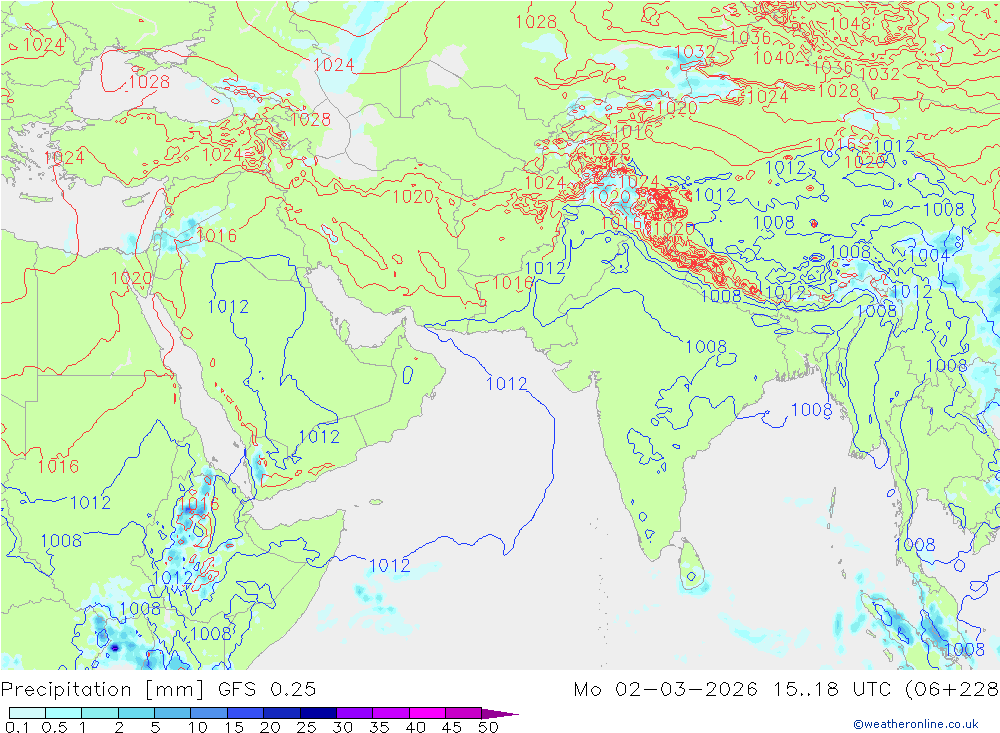Pick the dark navy swatch between 25 and 30
Screen dimensions: 1000x733
318,713
